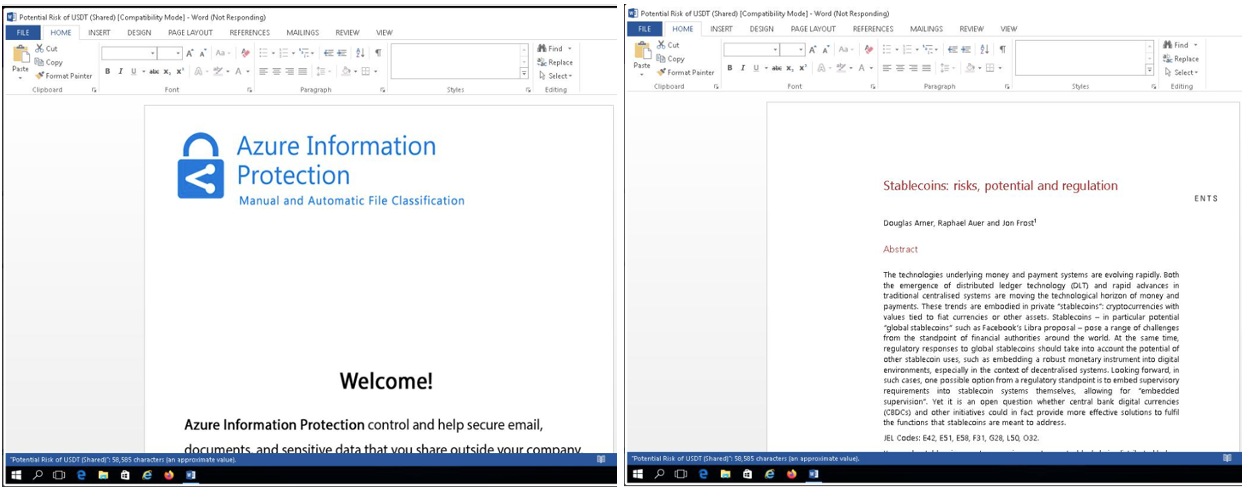Image resolution: width=1244 pixels, height=489 pixels.
Task: Switch to REVIEW tab in Stablecoins document window
Action: pos(972,29)
